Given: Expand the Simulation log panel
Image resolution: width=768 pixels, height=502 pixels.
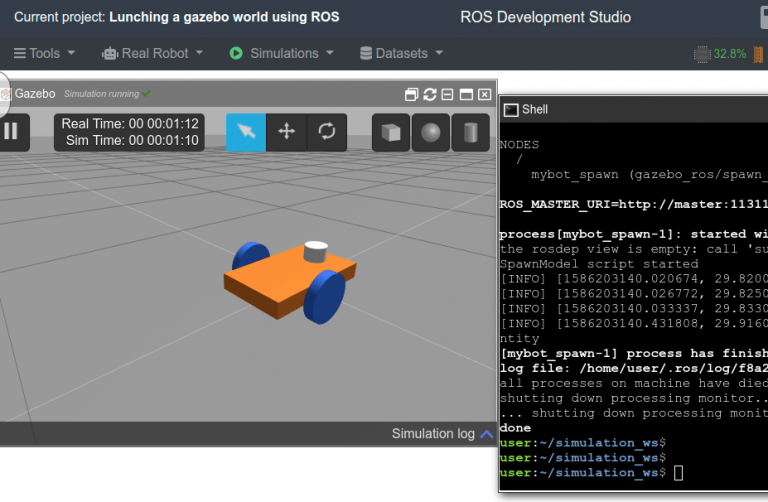Looking at the screenshot, I should coord(487,434).
